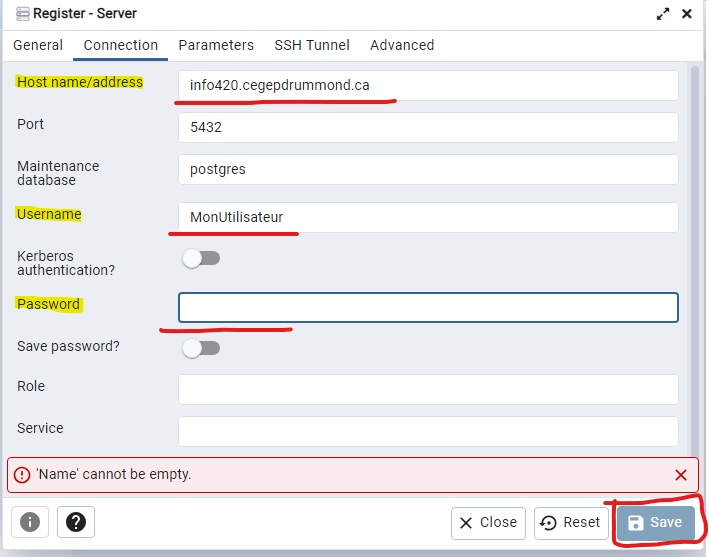Switch to the General tab

[38, 45]
